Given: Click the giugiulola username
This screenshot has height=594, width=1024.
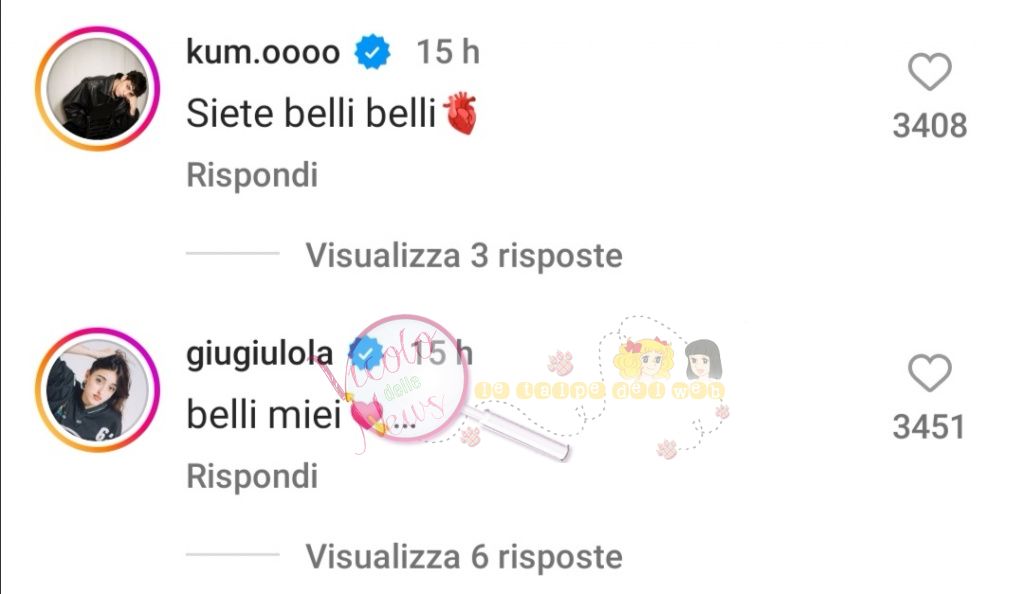Looking at the screenshot, I should pos(259,354).
